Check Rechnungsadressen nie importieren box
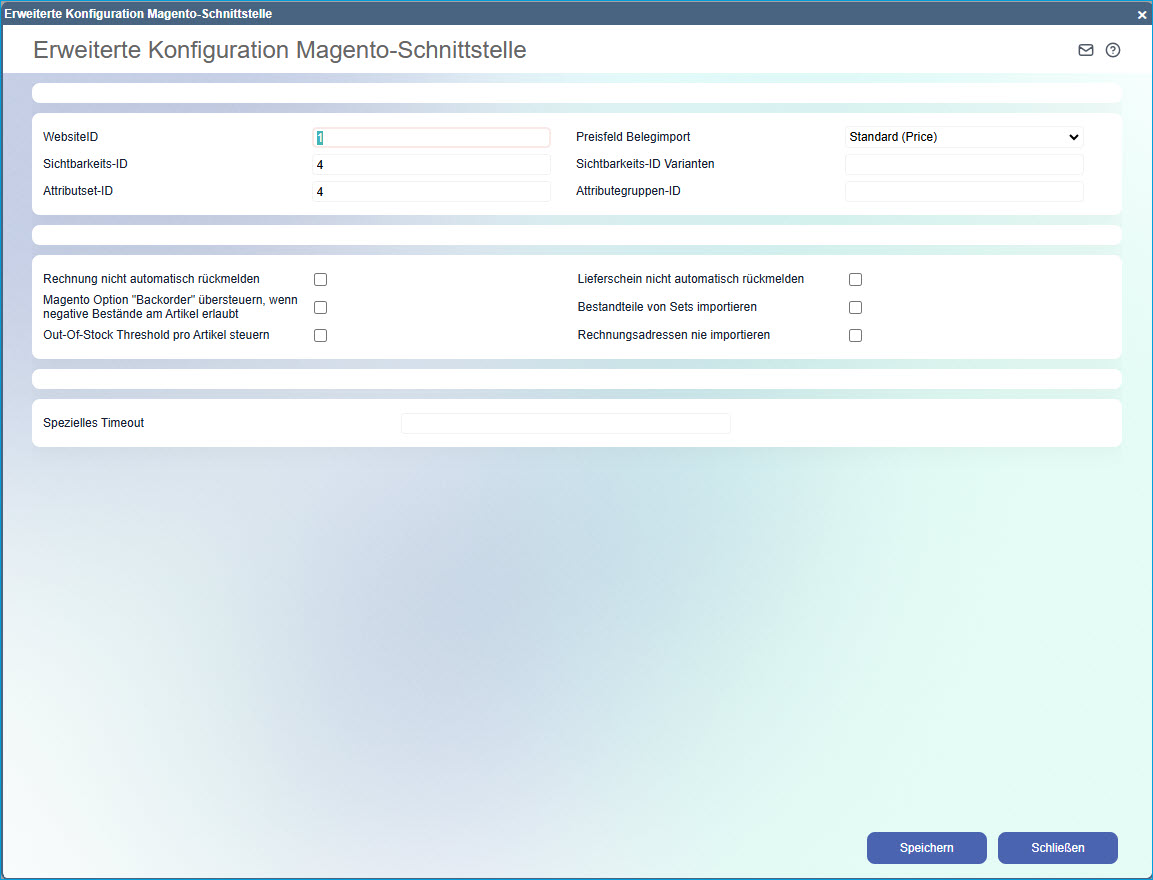Viewport: 1153px width, 880px height. click(x=855, y=335)
